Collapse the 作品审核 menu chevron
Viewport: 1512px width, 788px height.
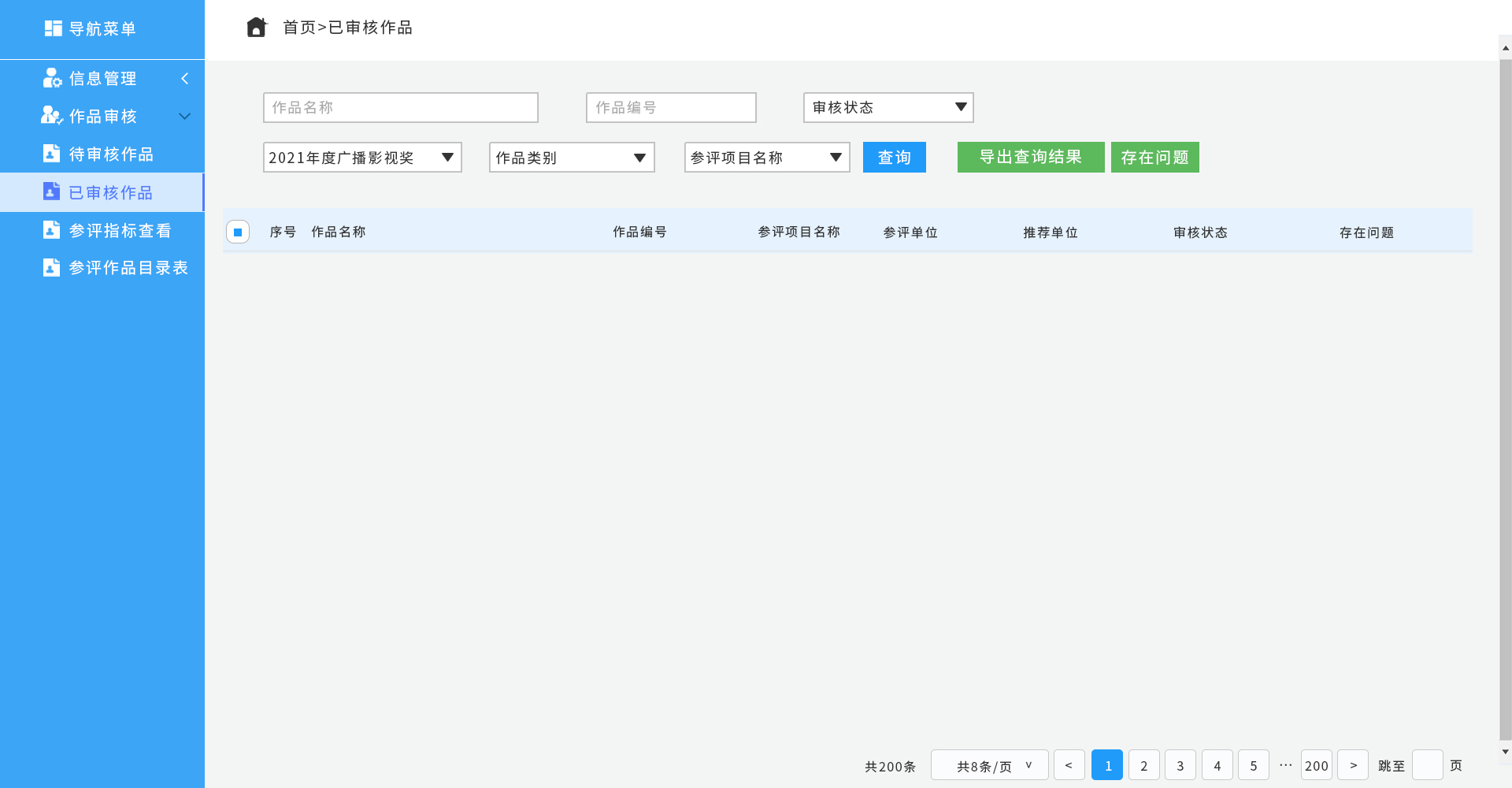[x=185, y=117]
